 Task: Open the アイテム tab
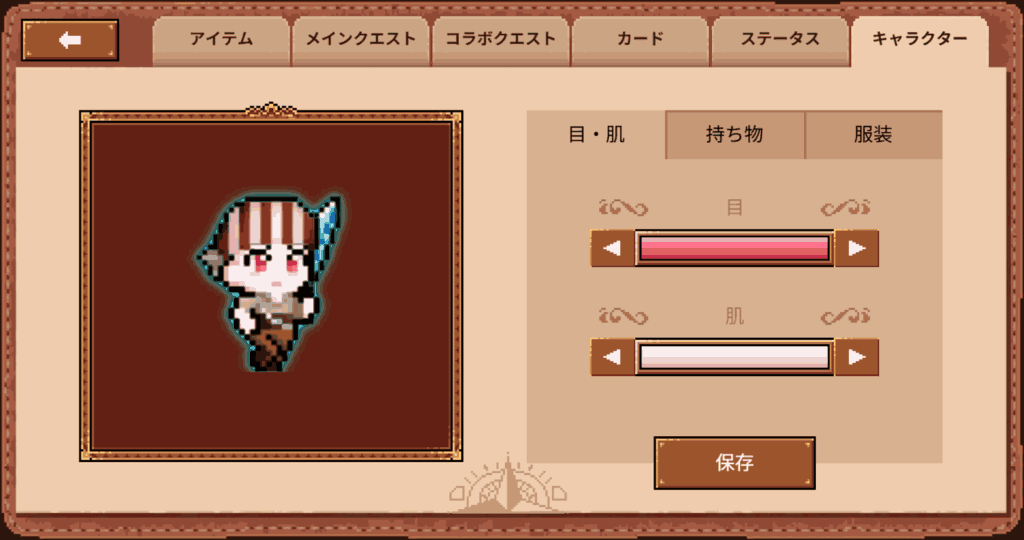(x=221, y=40)
